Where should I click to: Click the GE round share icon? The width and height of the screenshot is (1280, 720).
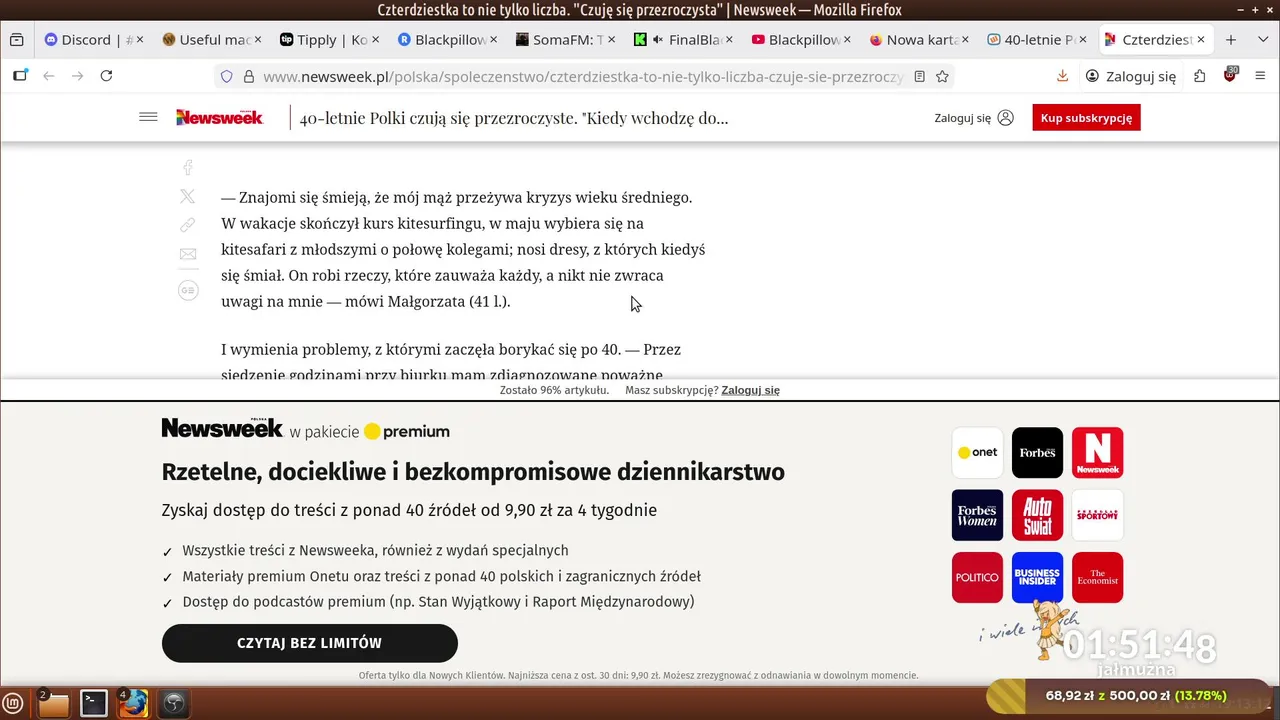click(x=188, y=290)
